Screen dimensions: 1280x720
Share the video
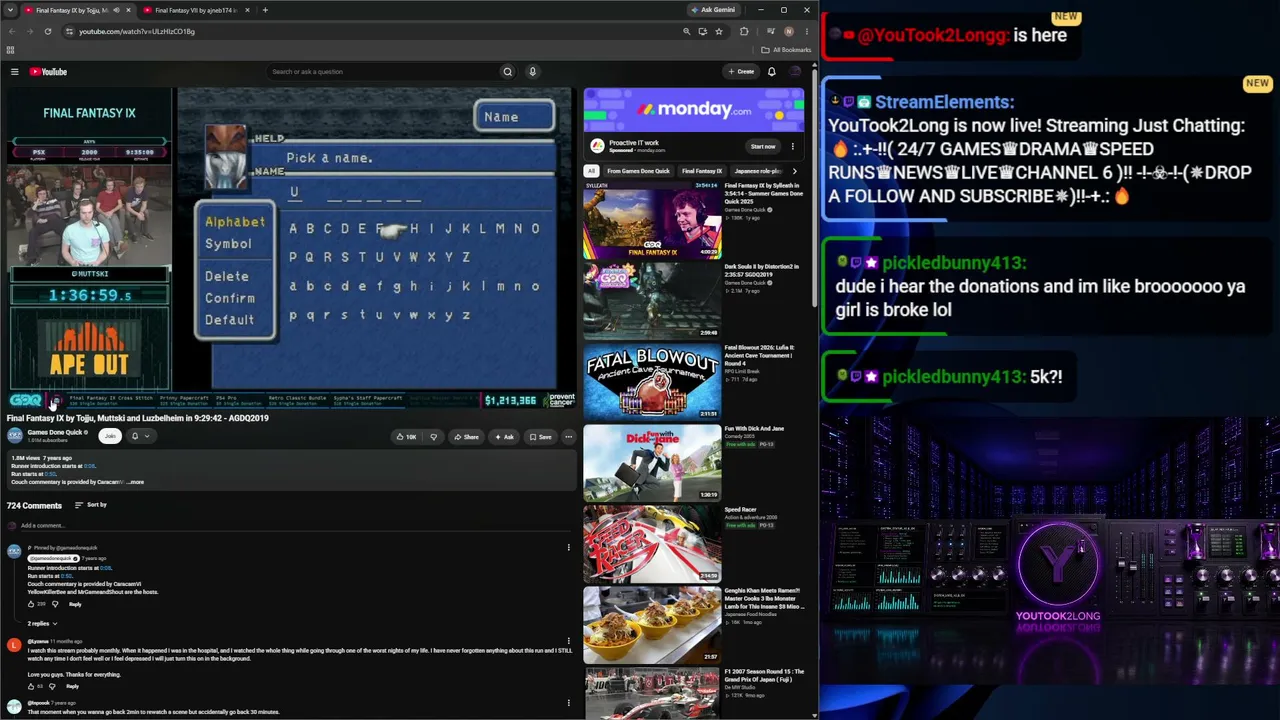466,437
